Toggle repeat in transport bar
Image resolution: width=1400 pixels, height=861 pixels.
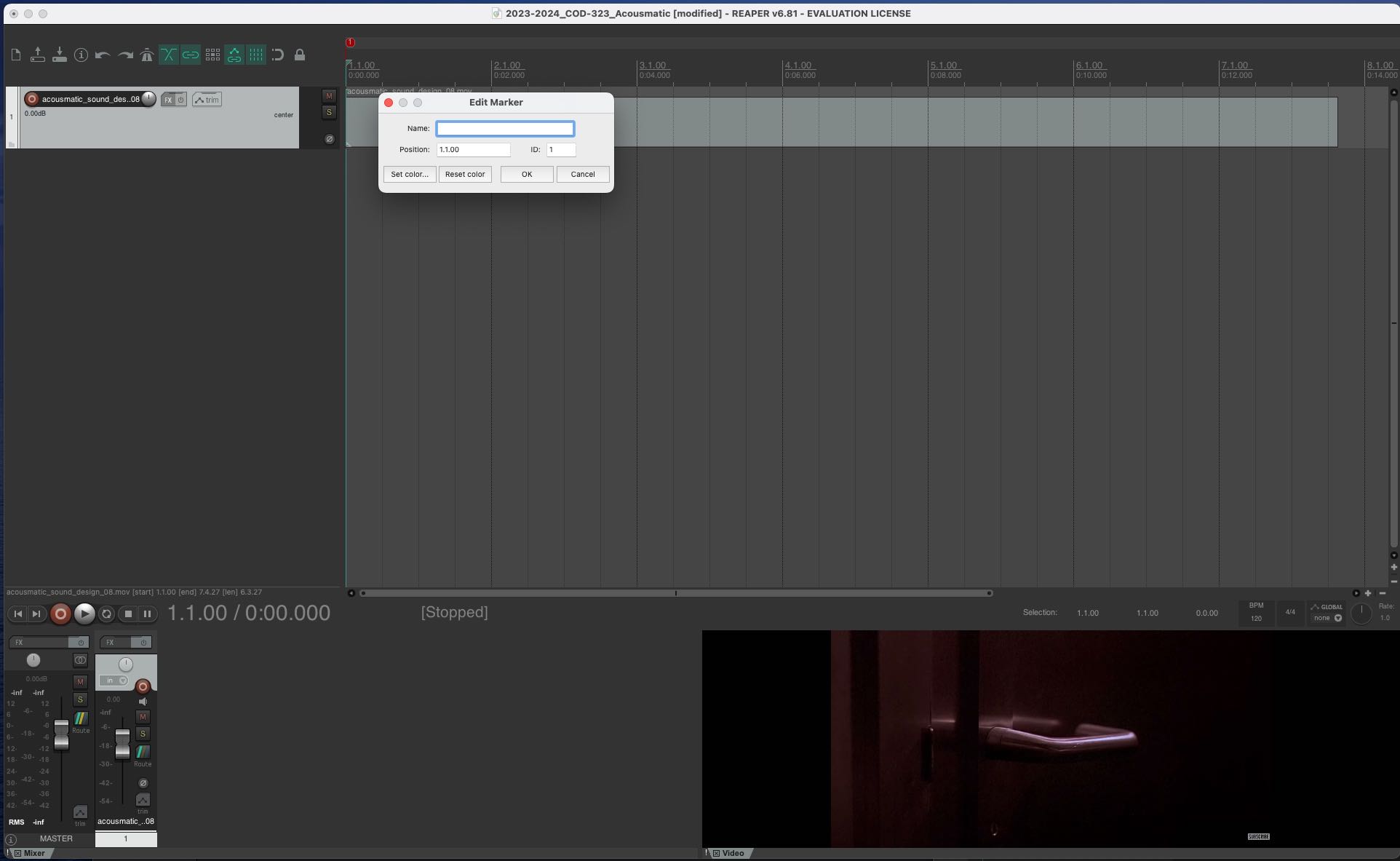pos(106,614)
